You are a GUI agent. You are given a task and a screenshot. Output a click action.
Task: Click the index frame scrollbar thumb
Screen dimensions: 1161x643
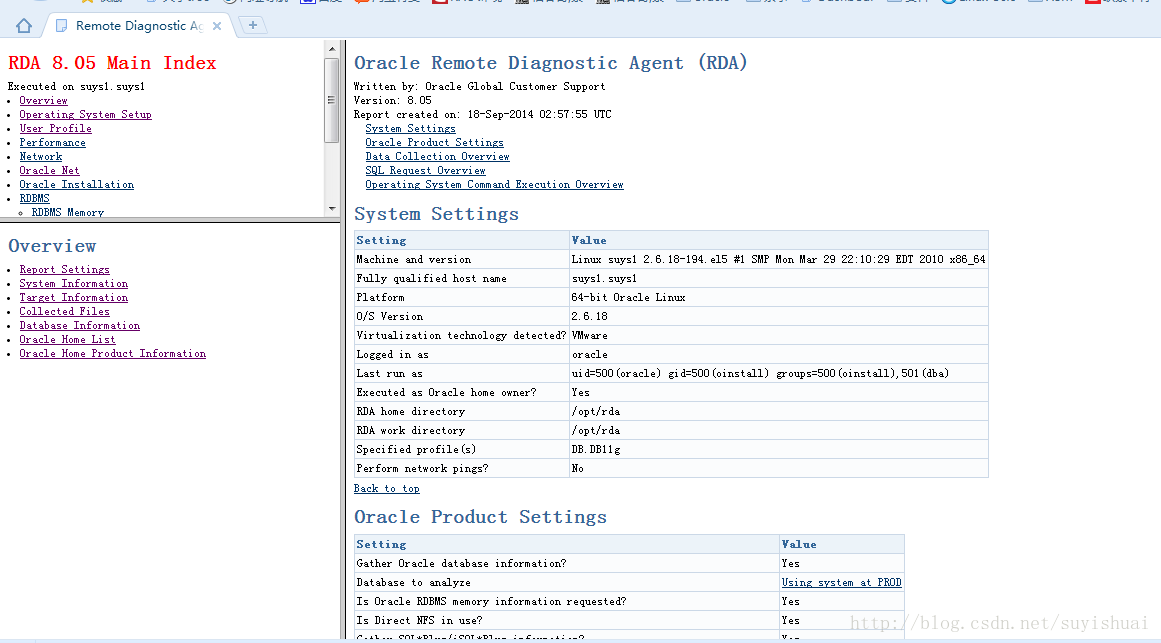332,100
